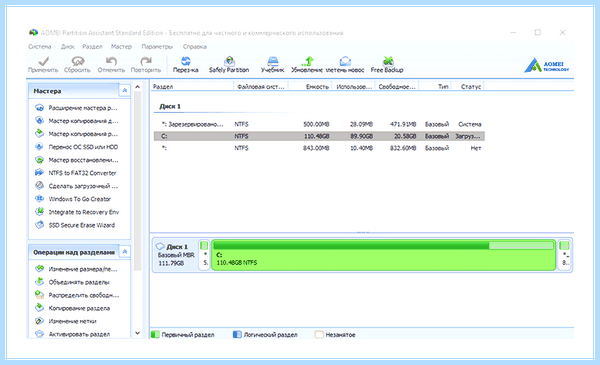The width and height of the screenshot is (600, 365).
Task: Click the Незанятое legend swatch
Action: 319,335
